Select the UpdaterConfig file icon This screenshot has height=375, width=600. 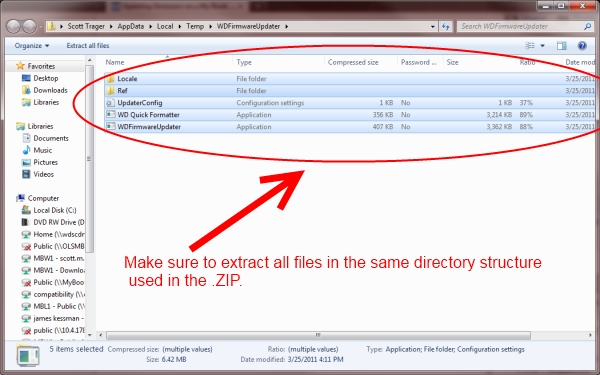tap(111, 103)
